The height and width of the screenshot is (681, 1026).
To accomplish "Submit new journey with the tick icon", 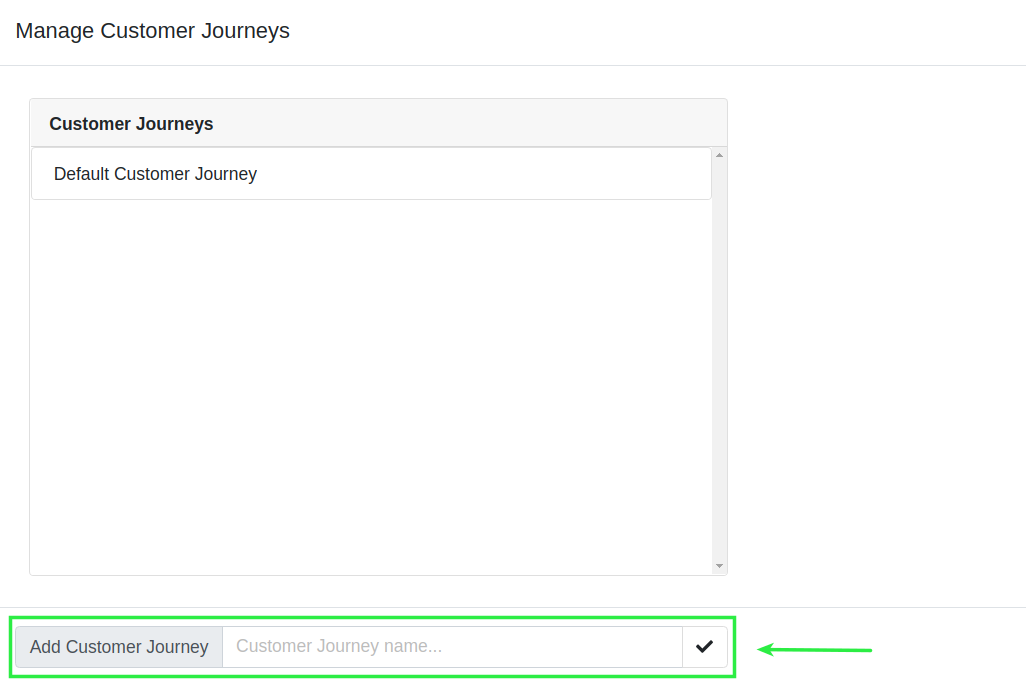I will [705, 647].
